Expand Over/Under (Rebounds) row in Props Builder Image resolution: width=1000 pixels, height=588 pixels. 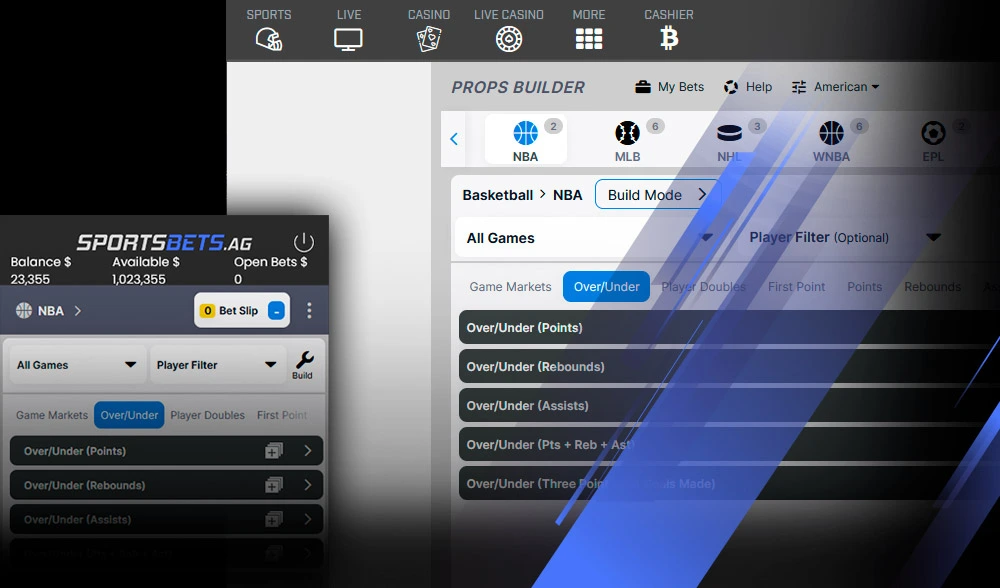(x=729, y=367)
